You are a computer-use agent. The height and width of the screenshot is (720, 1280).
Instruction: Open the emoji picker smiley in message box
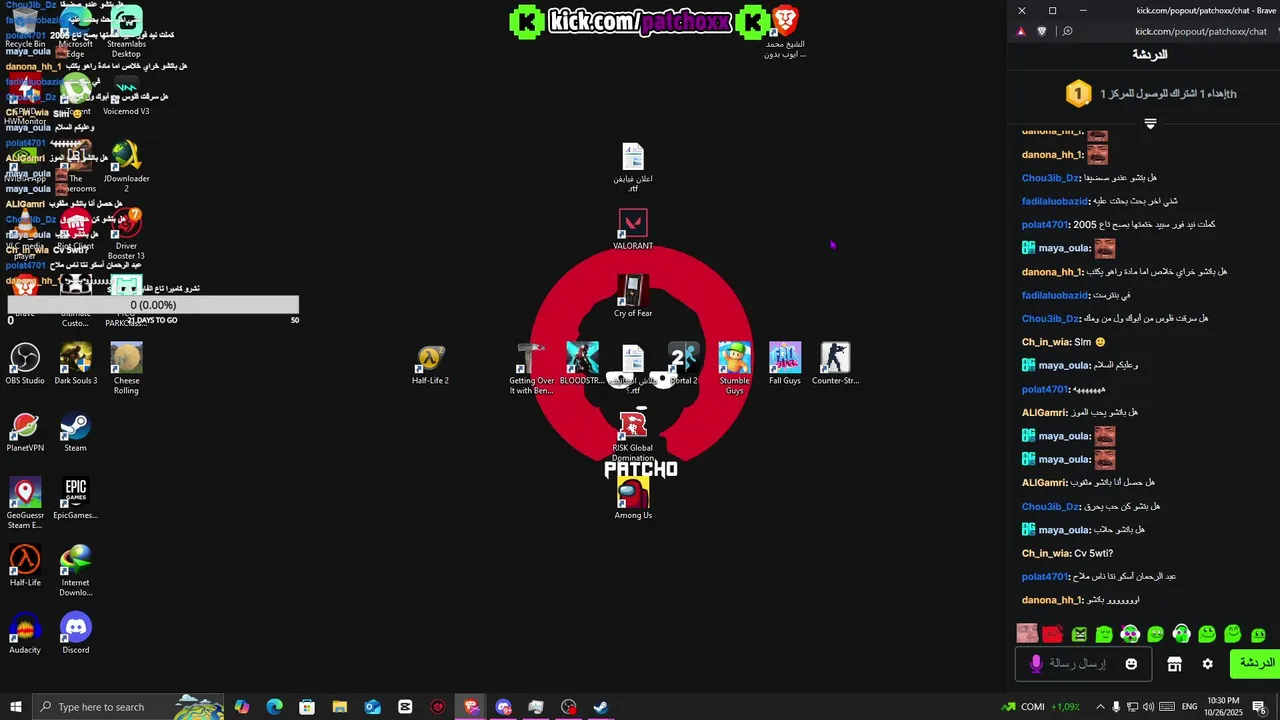1131,664
